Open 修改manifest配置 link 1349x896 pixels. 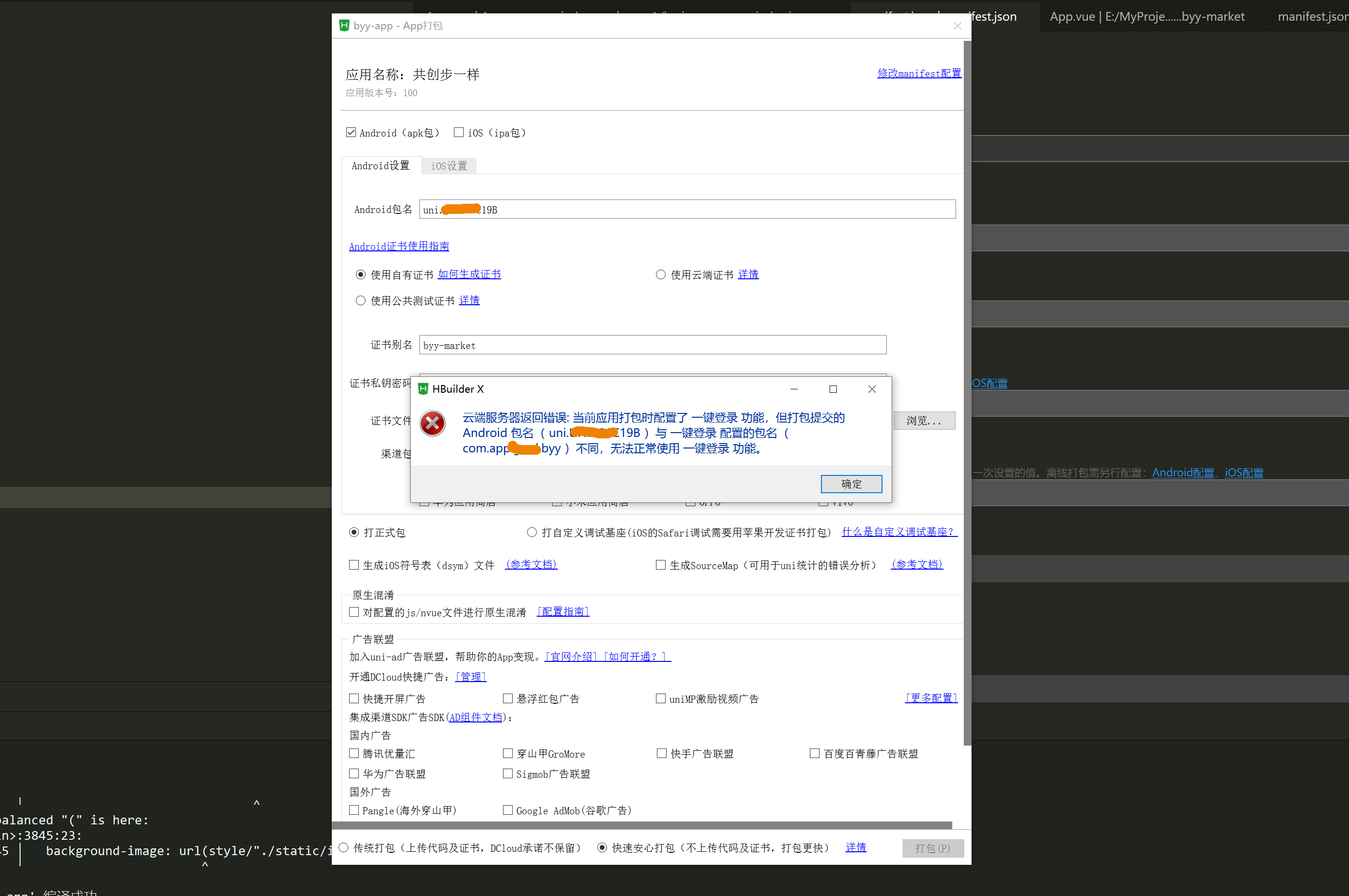(919, 73)
